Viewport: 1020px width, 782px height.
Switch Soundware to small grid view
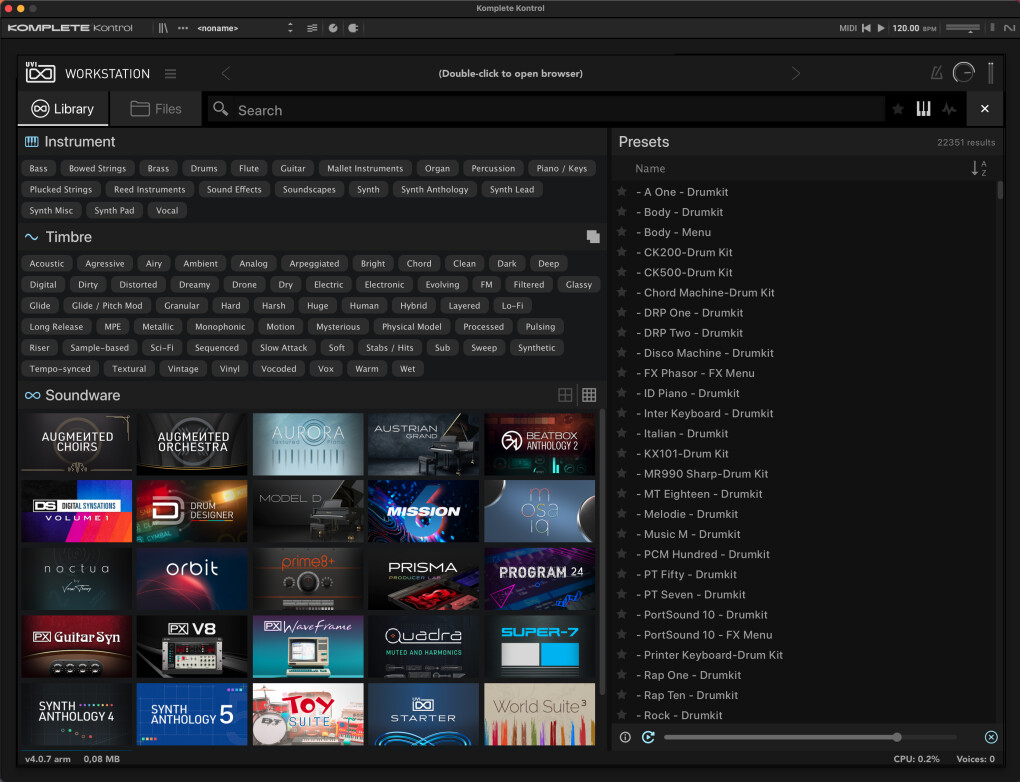click(589, 395)
